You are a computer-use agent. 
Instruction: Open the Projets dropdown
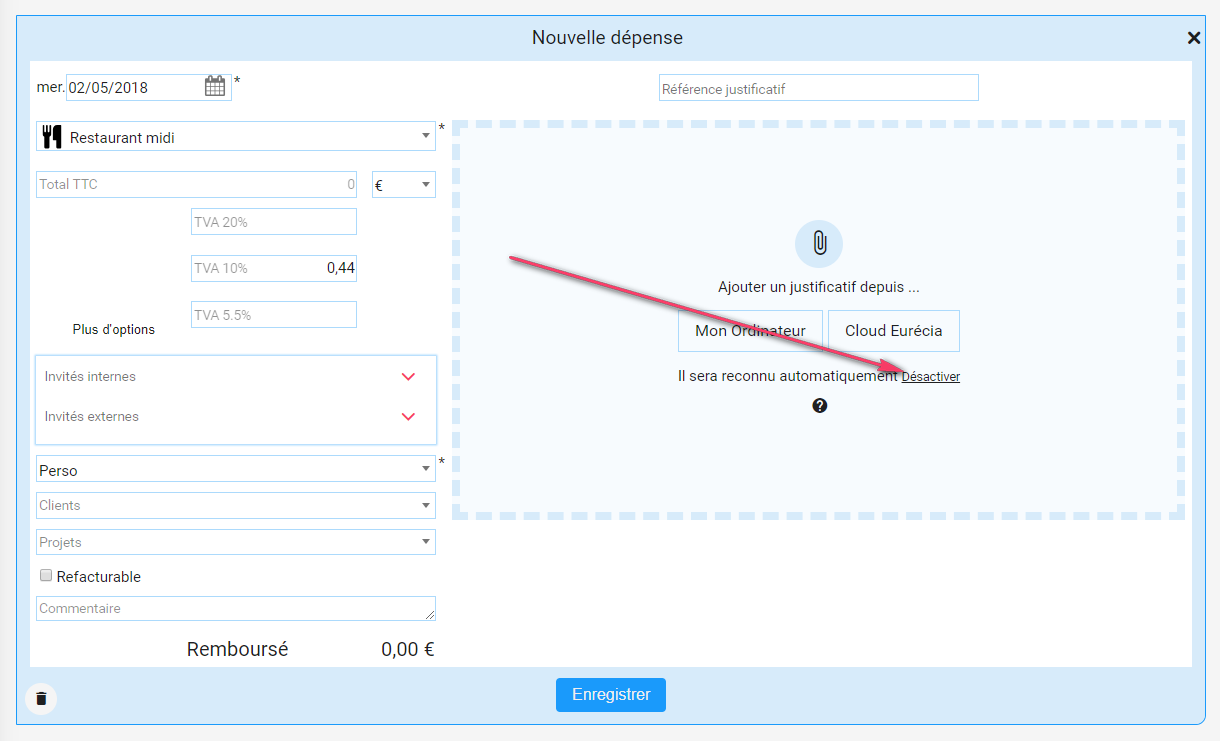236,542
